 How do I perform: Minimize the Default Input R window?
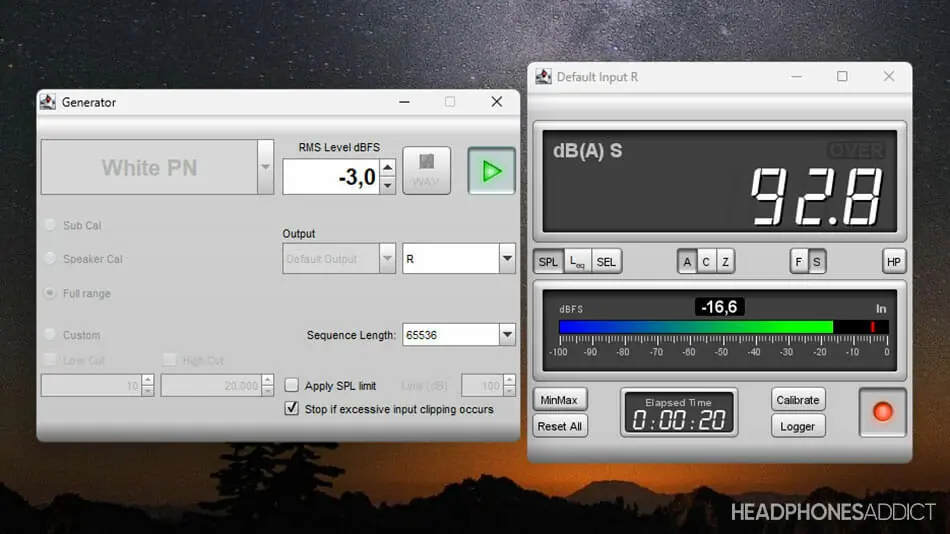click(797, 76)
